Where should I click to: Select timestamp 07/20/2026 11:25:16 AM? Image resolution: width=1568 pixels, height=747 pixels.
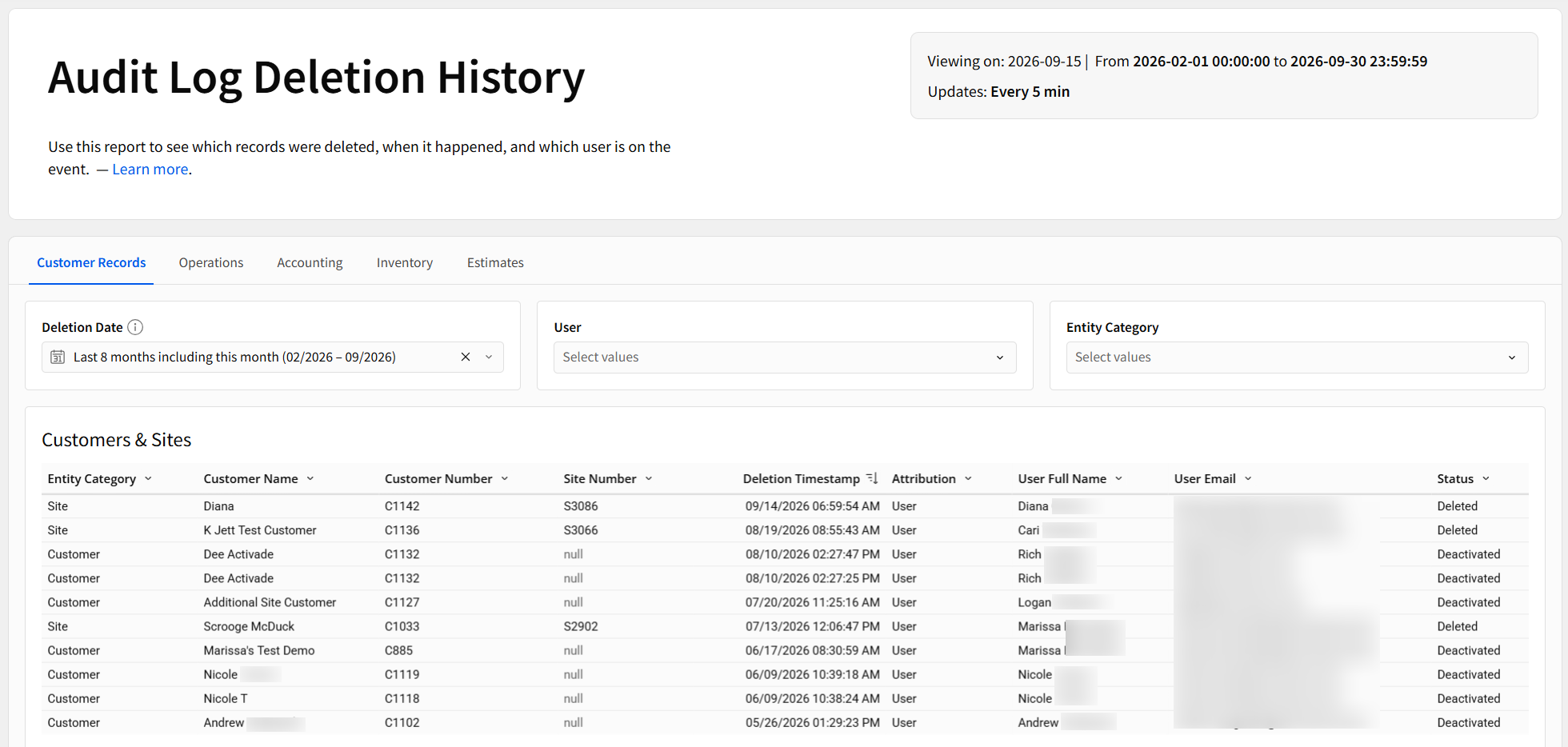(x=812, y=602)
